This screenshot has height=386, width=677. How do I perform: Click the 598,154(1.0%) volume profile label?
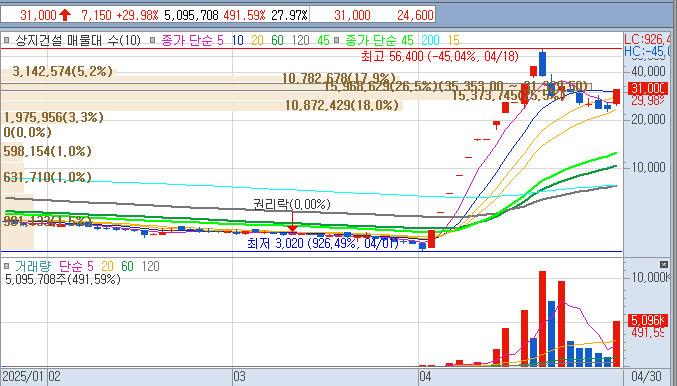coord(47,152)
